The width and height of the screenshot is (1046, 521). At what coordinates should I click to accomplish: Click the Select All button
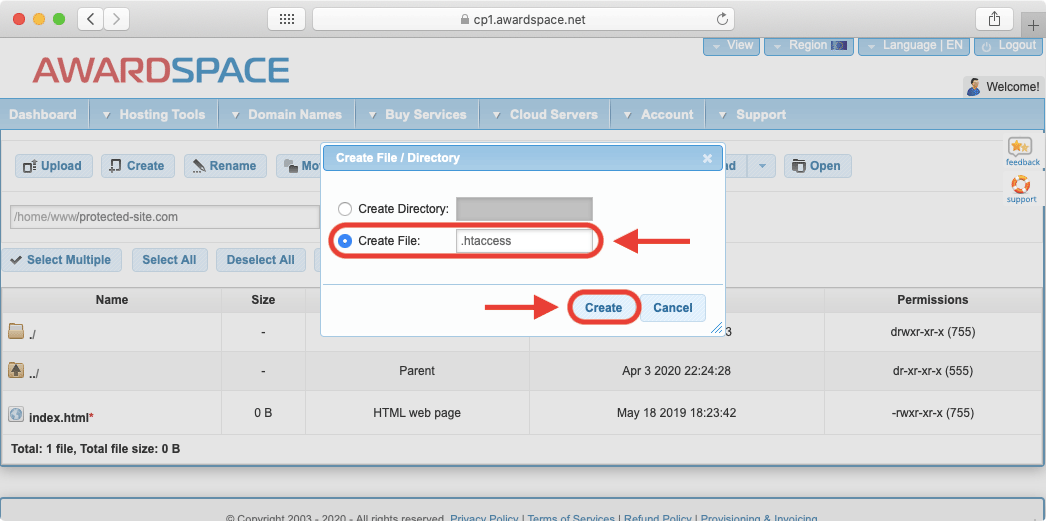point(169,260)
